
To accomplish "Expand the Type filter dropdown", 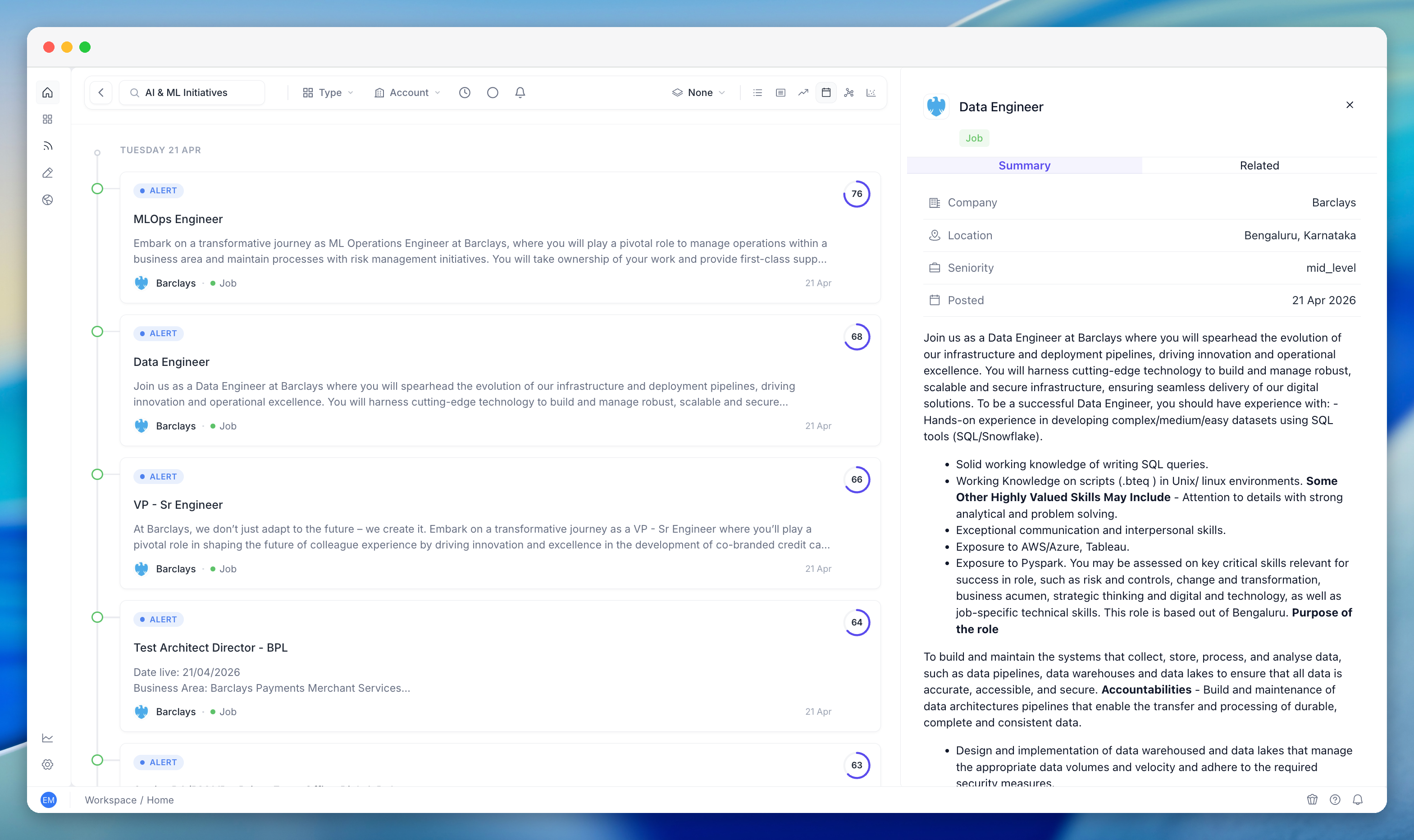I will click(x=328, y=92).
